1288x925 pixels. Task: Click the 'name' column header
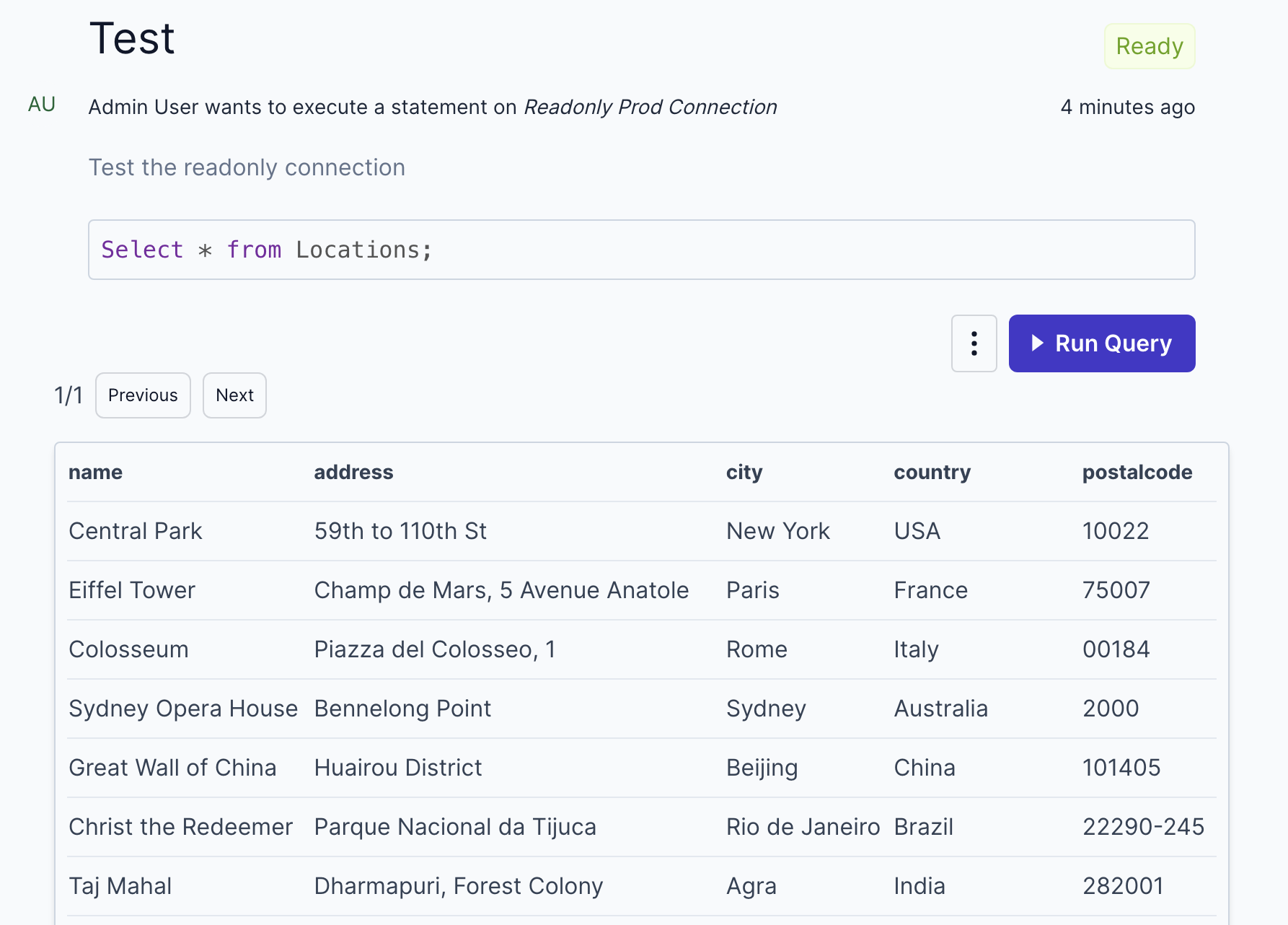[x=95, y=472]
